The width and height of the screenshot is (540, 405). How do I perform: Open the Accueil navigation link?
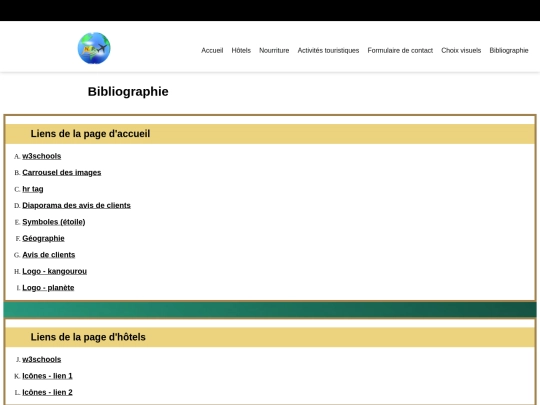pyautogui.click(x=212, y=50)
